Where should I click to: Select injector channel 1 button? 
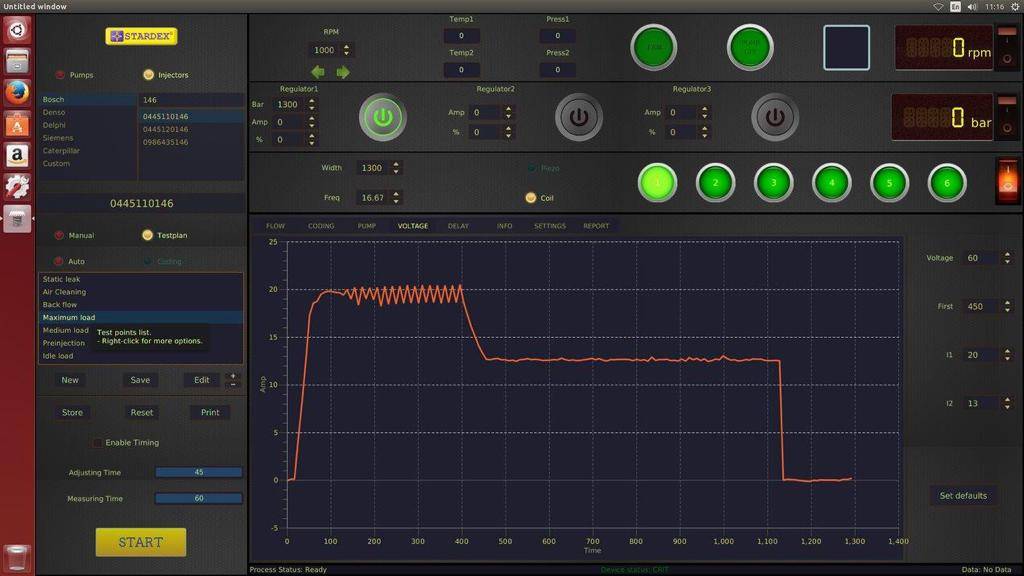tap(658, 183)
